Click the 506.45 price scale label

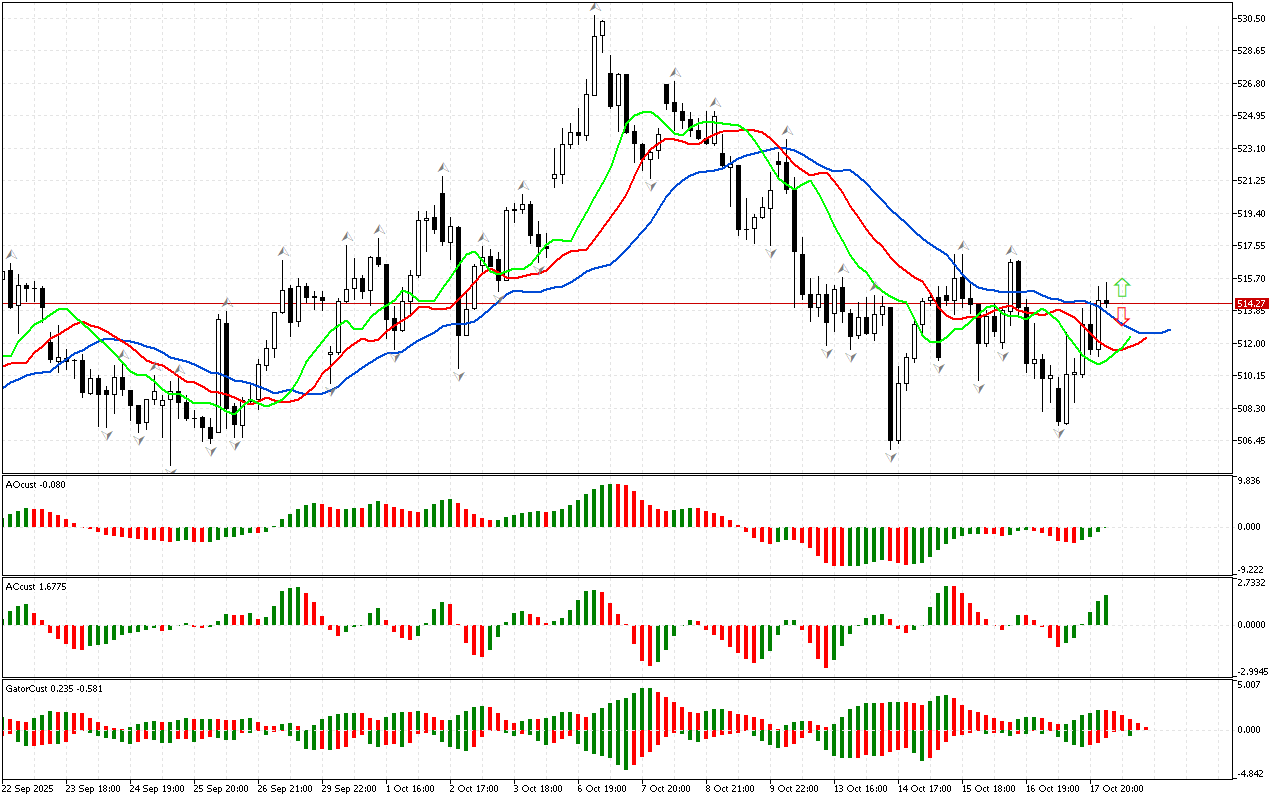1252,441
